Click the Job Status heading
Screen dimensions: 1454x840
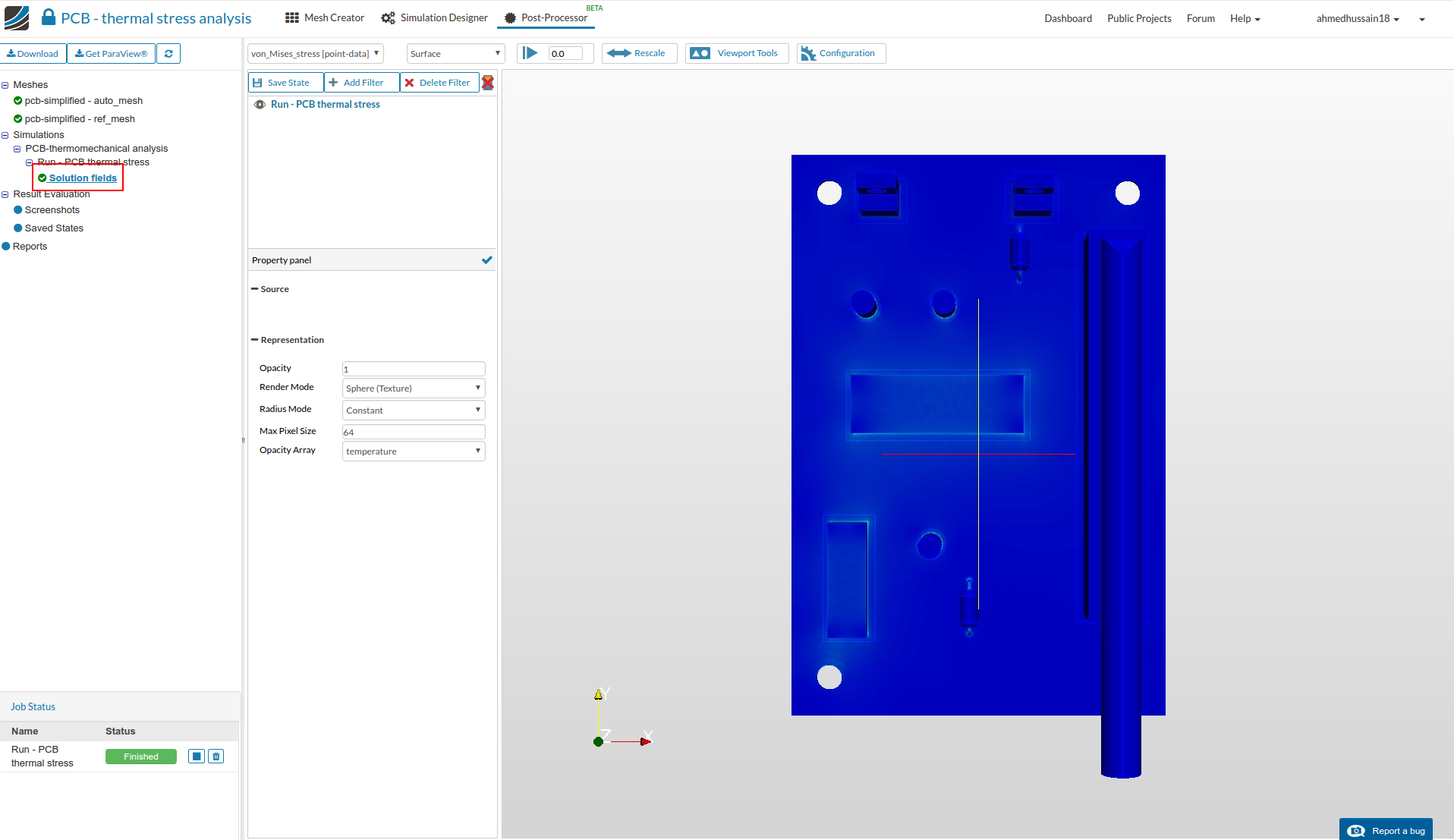[x=33, y=706]
